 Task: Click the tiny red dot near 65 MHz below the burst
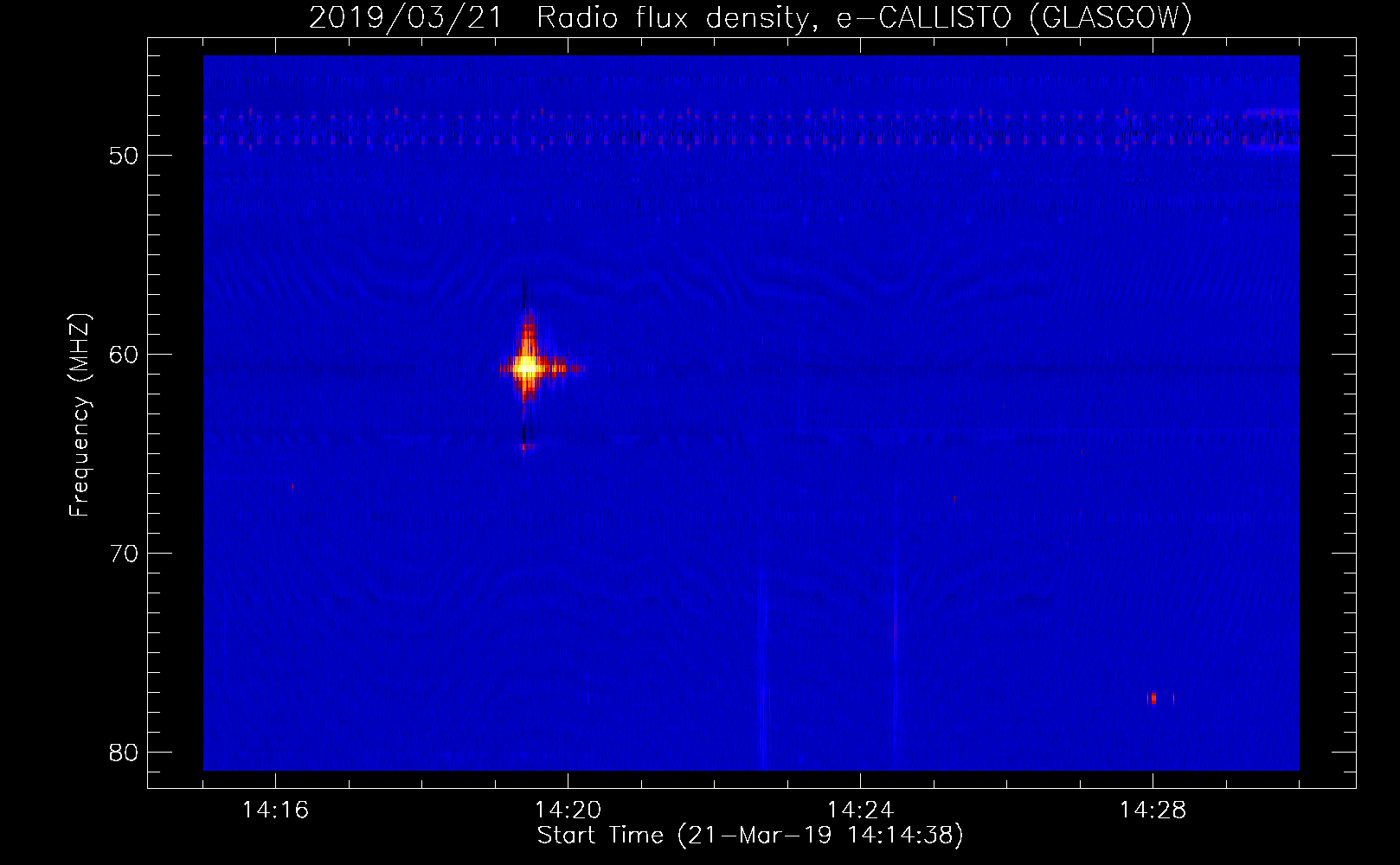pos(523,446)
